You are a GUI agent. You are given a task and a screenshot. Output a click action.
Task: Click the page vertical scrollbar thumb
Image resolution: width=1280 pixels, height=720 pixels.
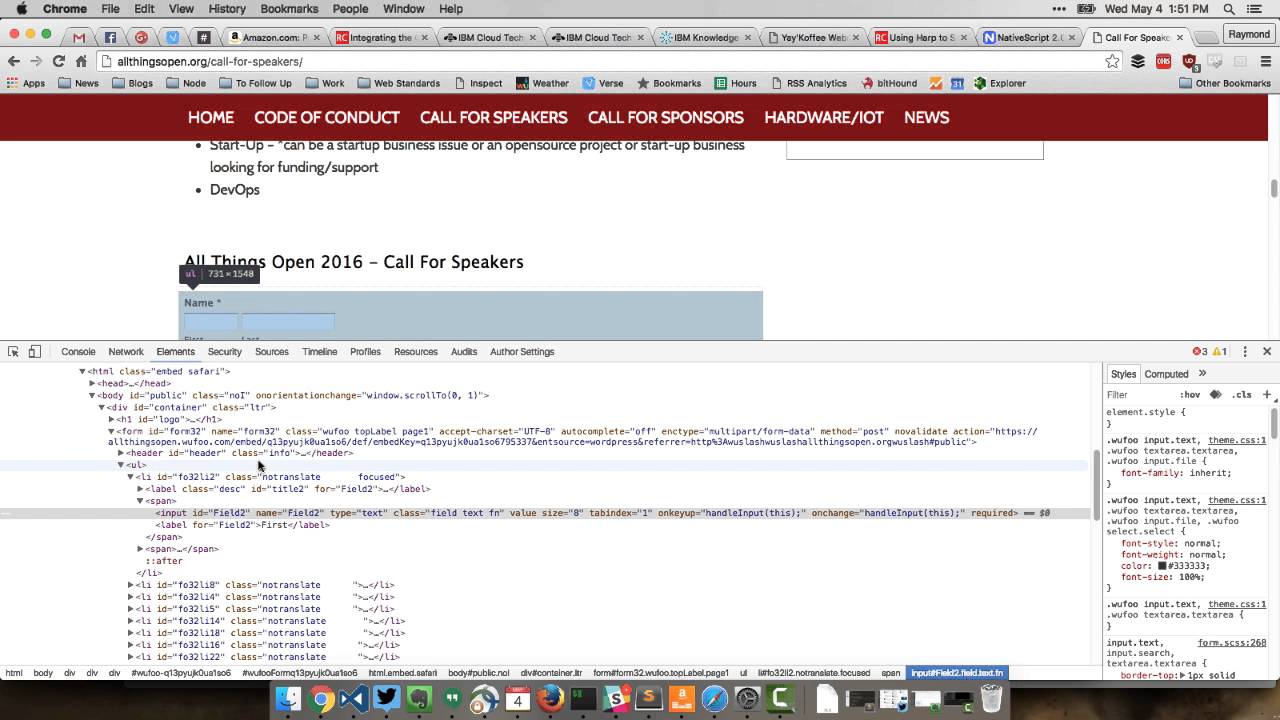pyautogui.click(x=1274, y=188)
